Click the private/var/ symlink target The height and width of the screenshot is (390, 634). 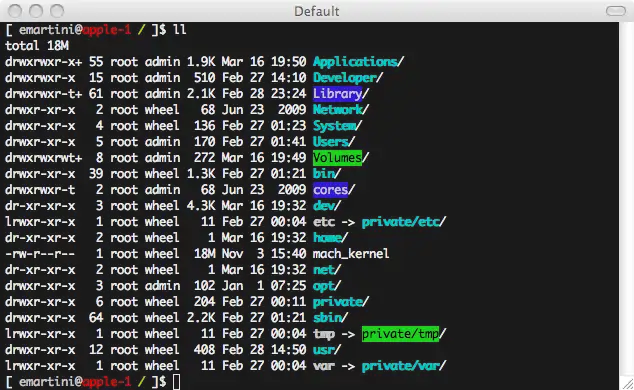[x=404, y=366]
